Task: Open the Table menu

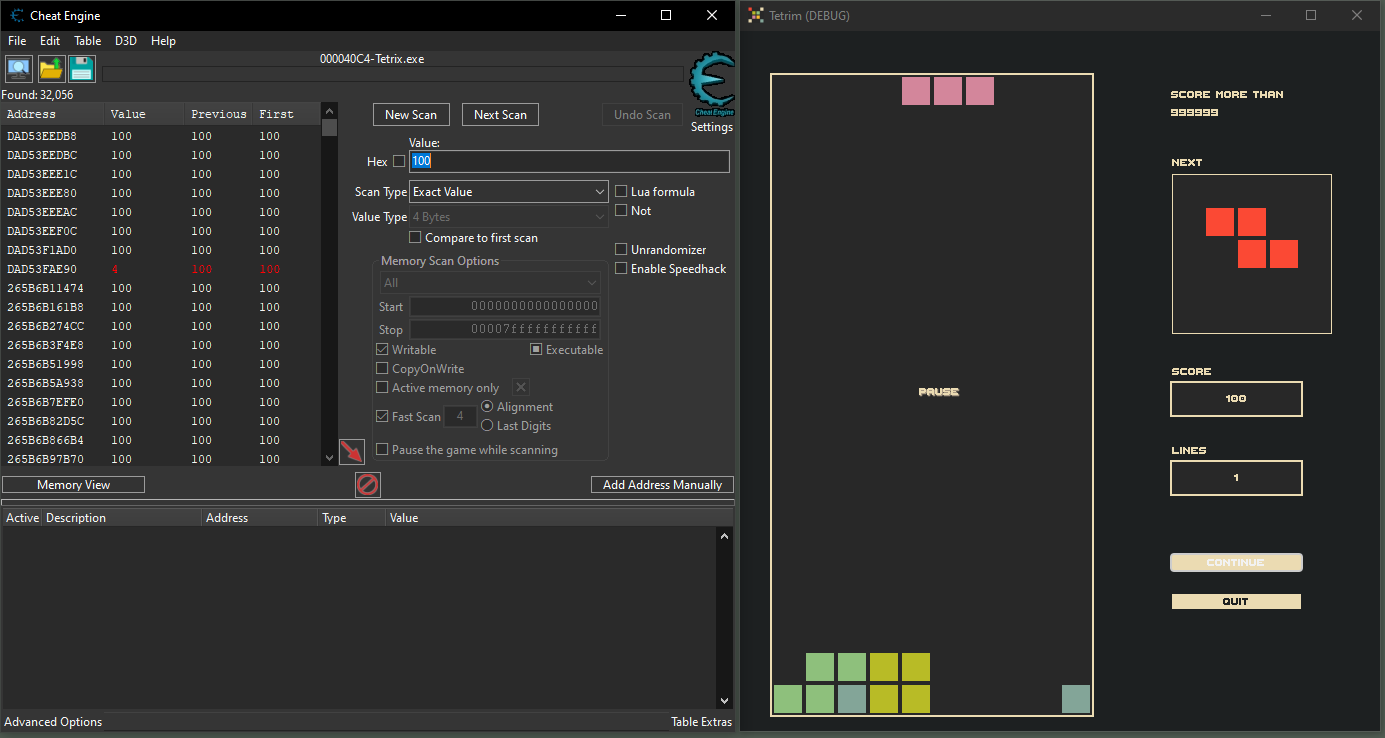Action: coord(88,41)
